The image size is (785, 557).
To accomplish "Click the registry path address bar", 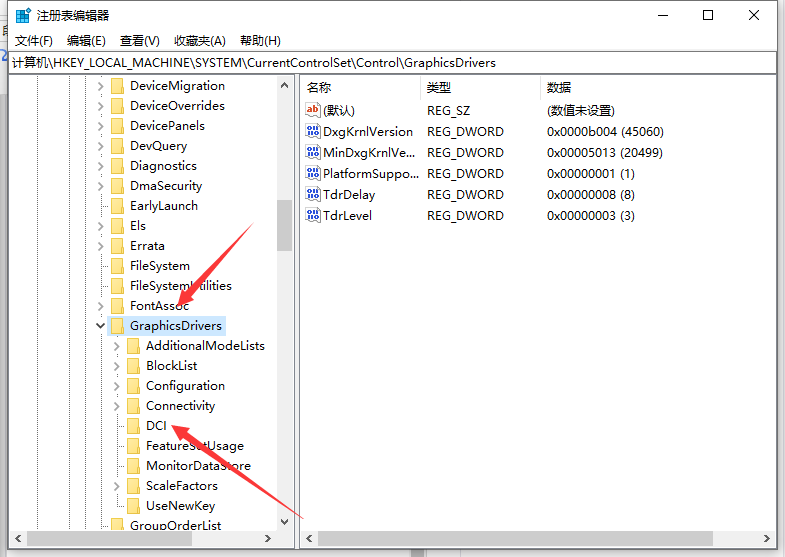I will [392, 62].
